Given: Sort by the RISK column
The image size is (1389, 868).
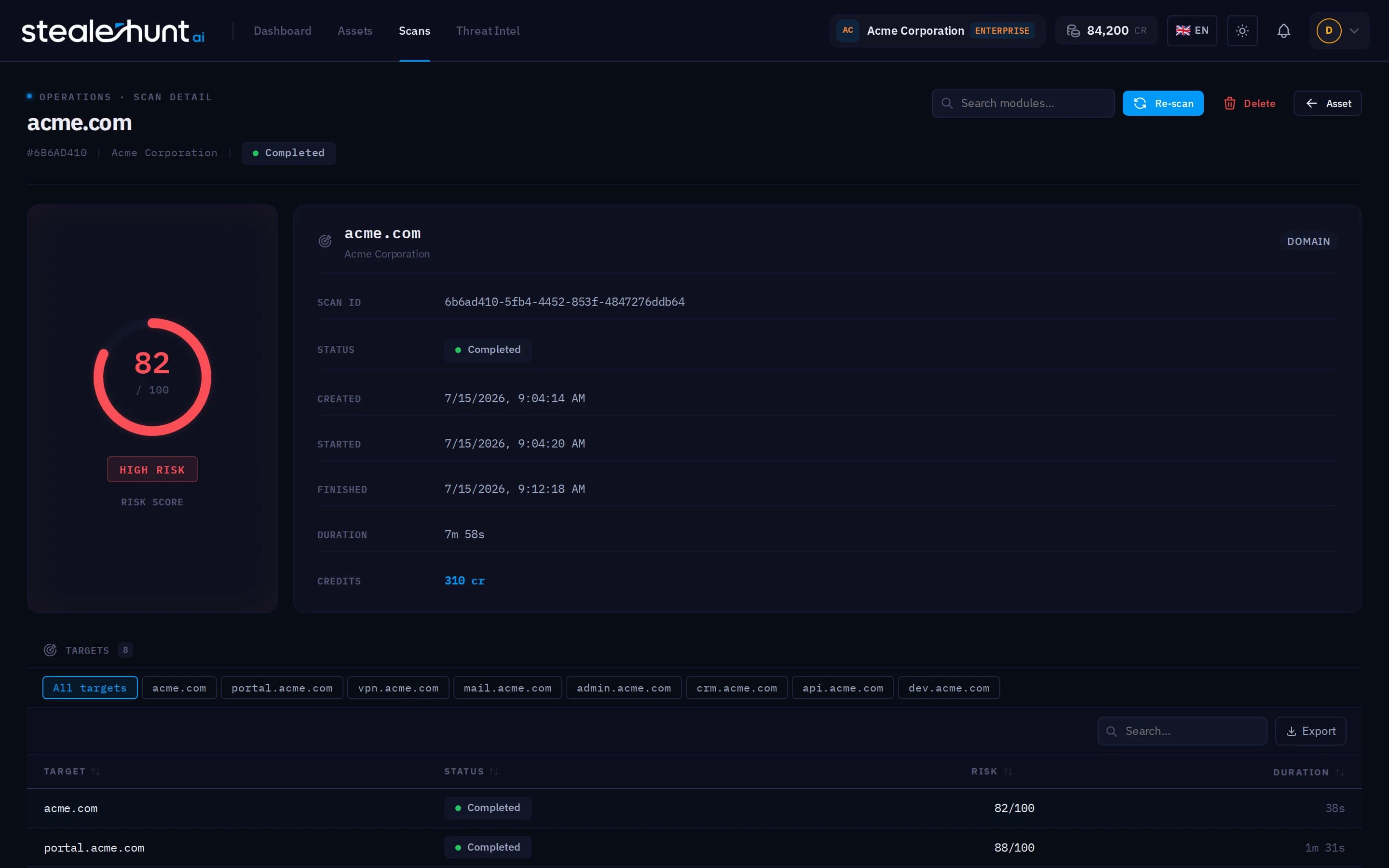Looking at the screenshot, I should point(992,772).
